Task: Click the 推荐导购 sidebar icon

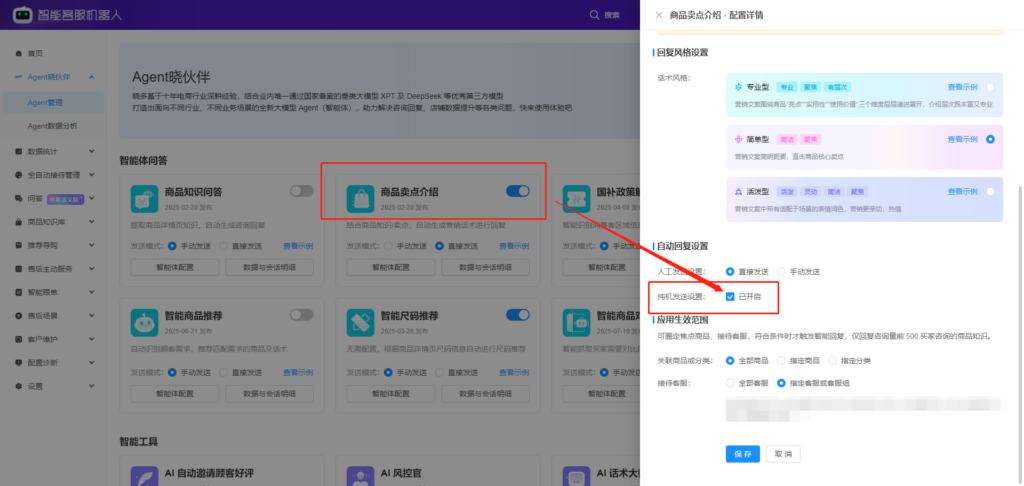Action: 18,245
